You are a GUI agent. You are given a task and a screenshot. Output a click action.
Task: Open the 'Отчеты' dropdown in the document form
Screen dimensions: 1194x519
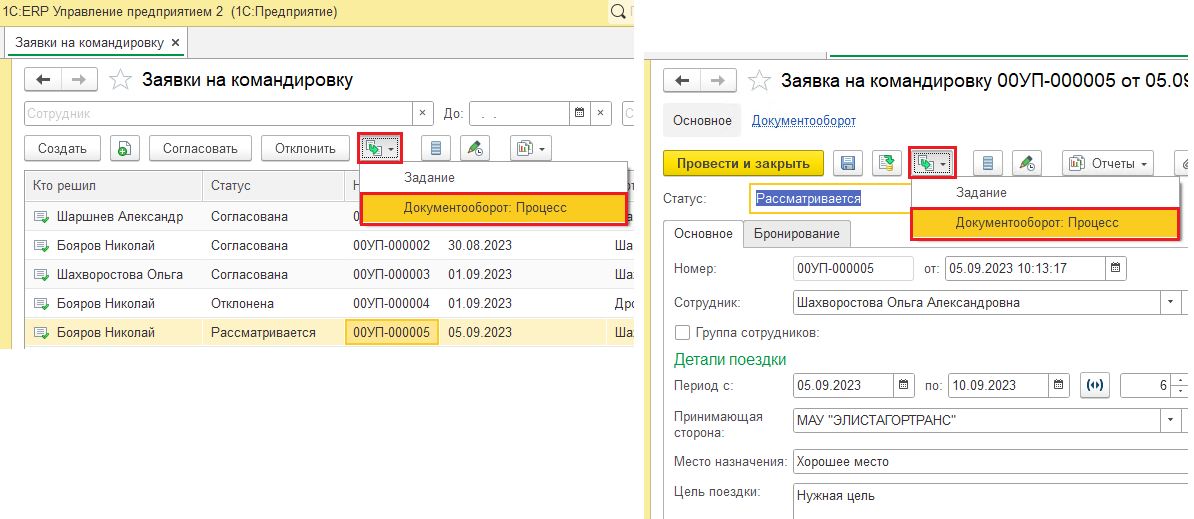(1108, 163)
